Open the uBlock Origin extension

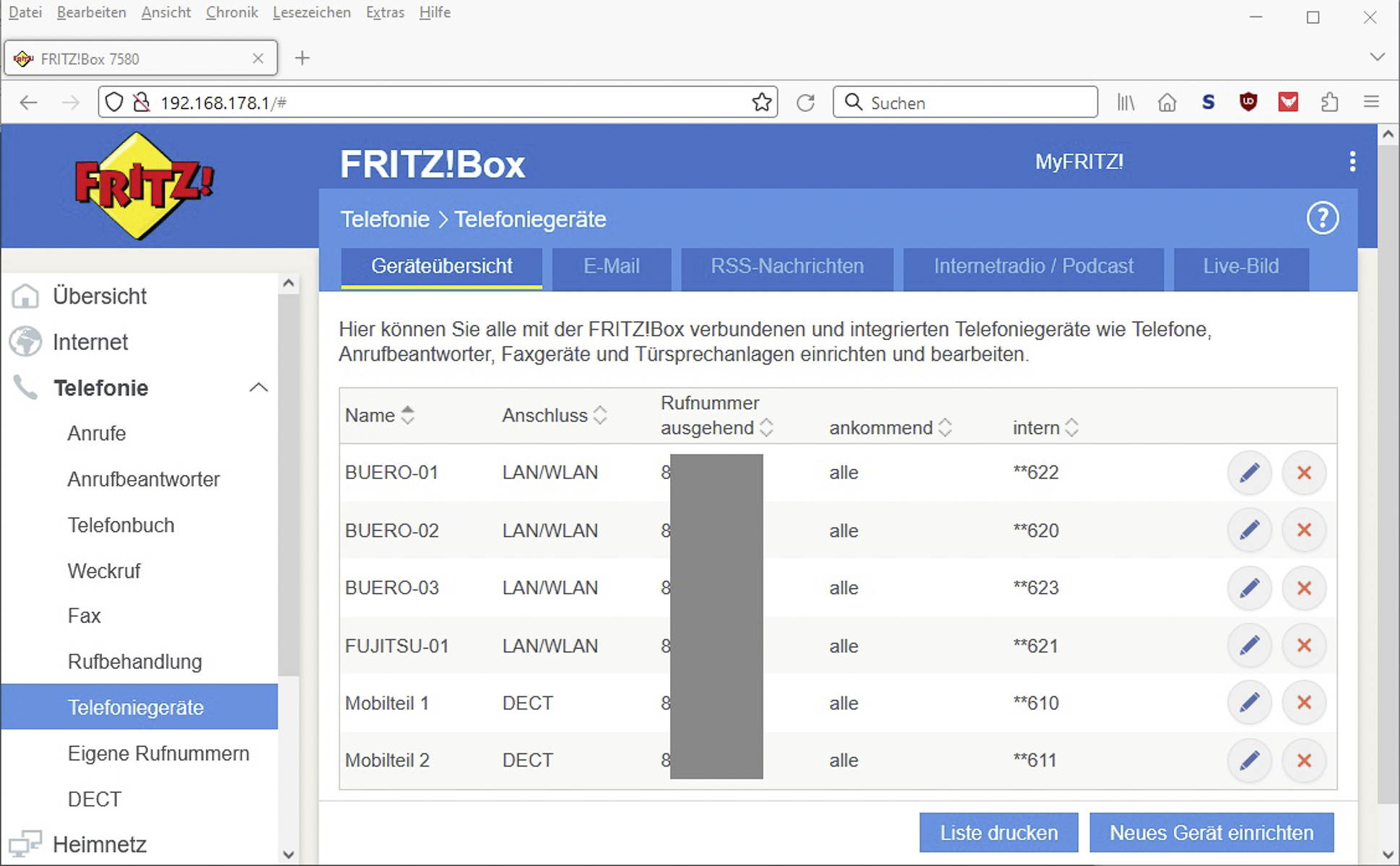[x=1248, y=102]
